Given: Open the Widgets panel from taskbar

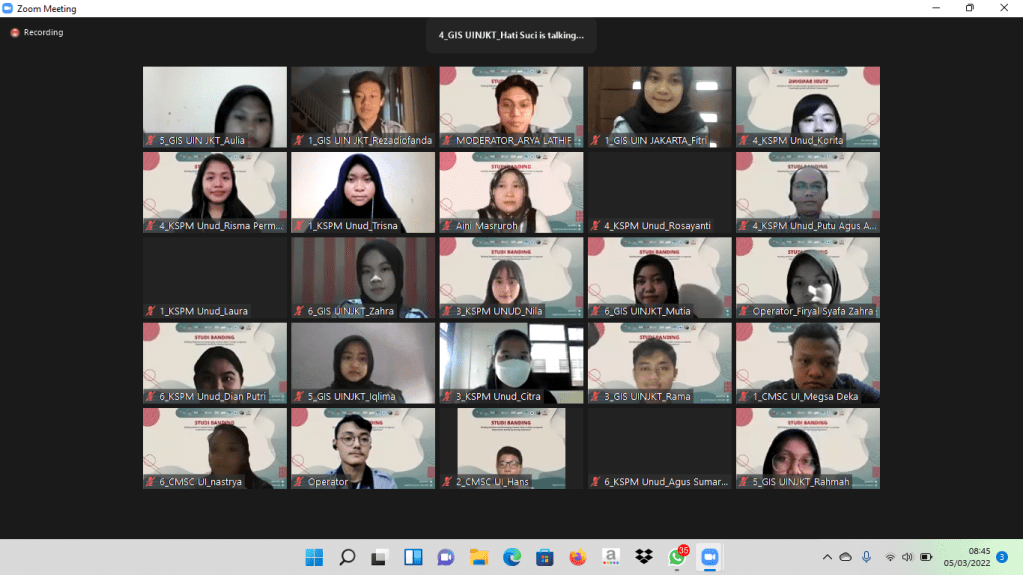Looking at the screenshot, I should coord(413,557).
